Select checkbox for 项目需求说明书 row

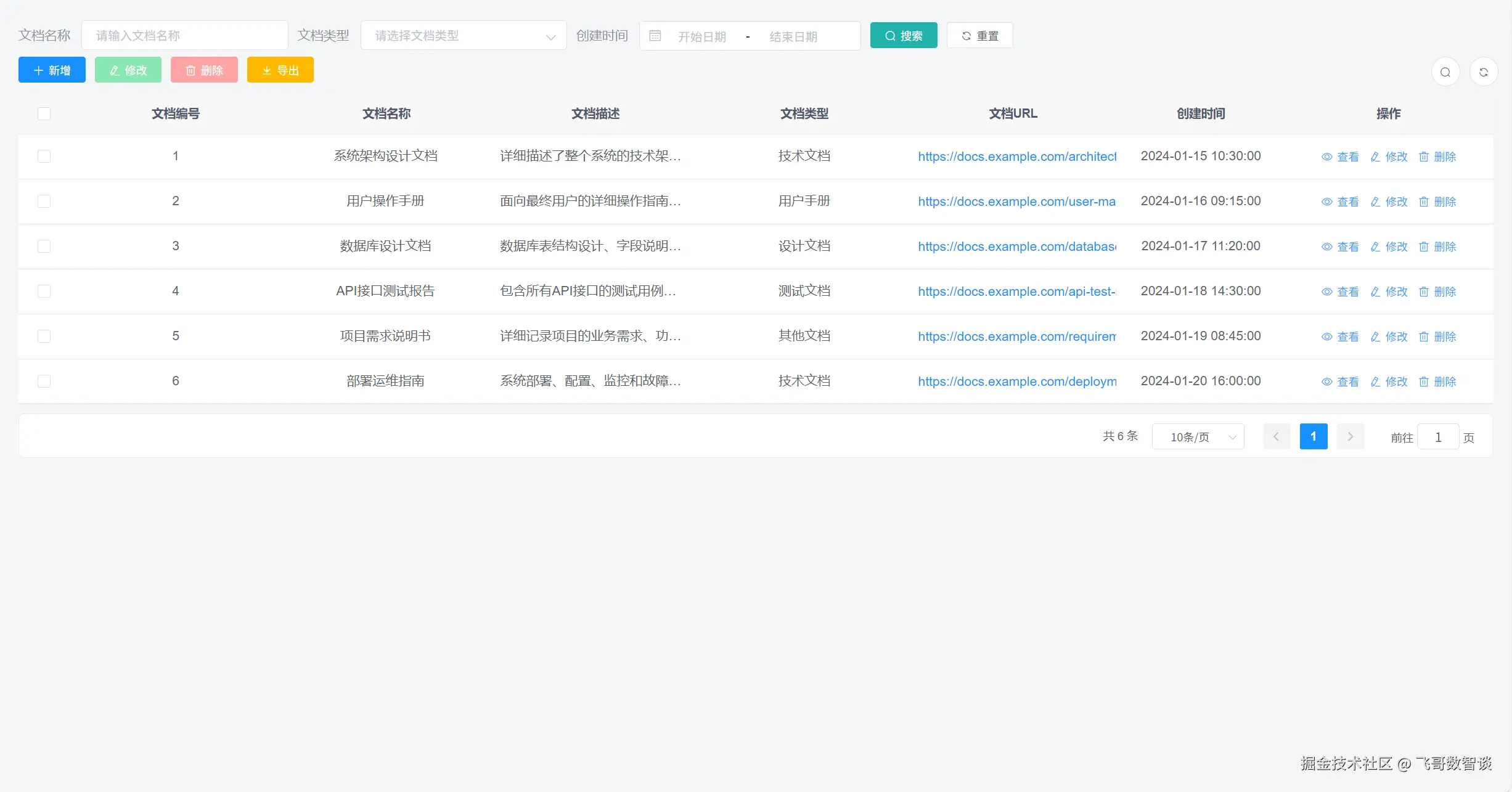point(44,336)
